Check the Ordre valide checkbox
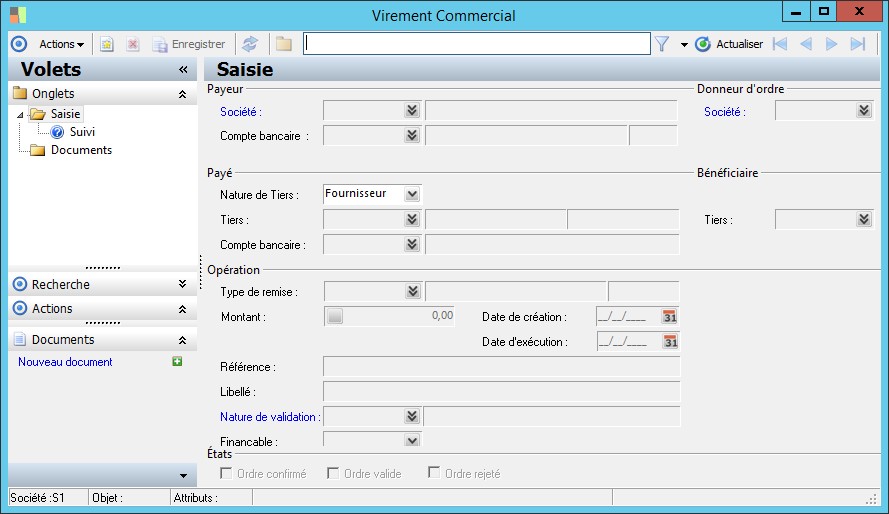This screenshot has width=889, height=514. [333, 473]
